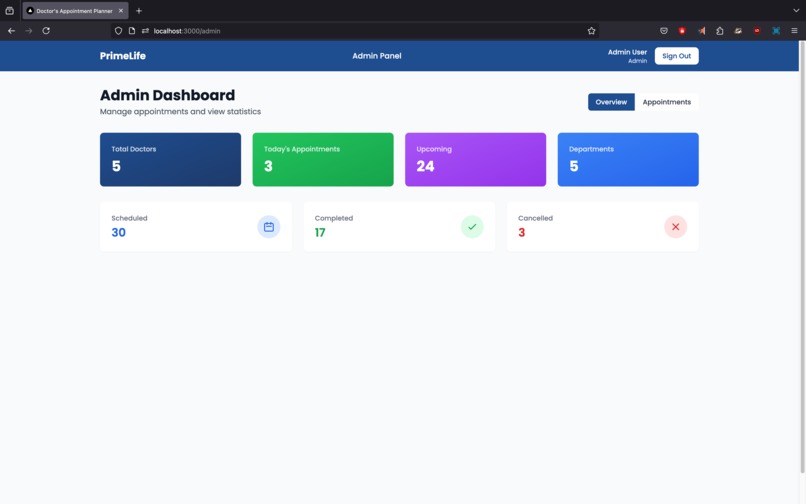Select the Doctor's Appointment Planner browser tab
This screenshot has width=806, height=504.
point(75,11)
